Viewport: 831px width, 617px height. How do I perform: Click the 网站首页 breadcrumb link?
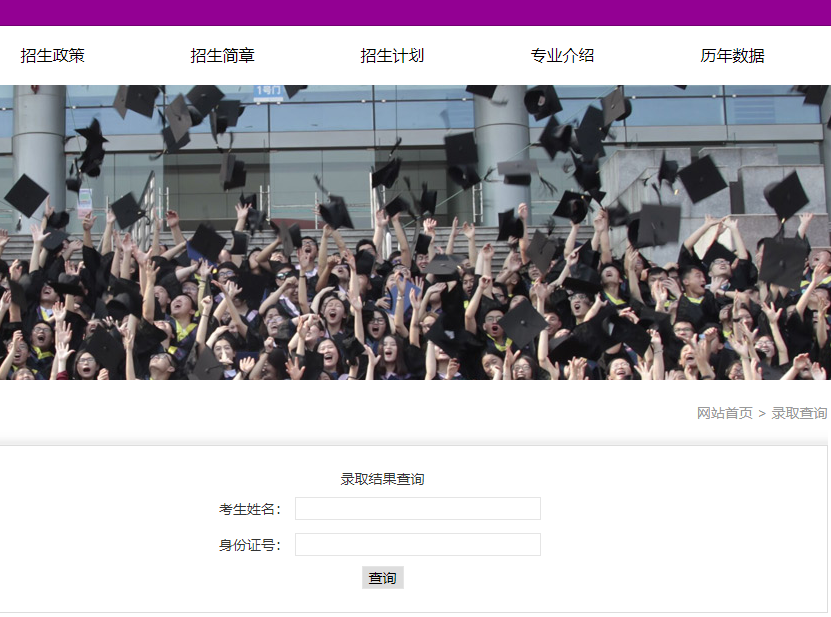724,413
